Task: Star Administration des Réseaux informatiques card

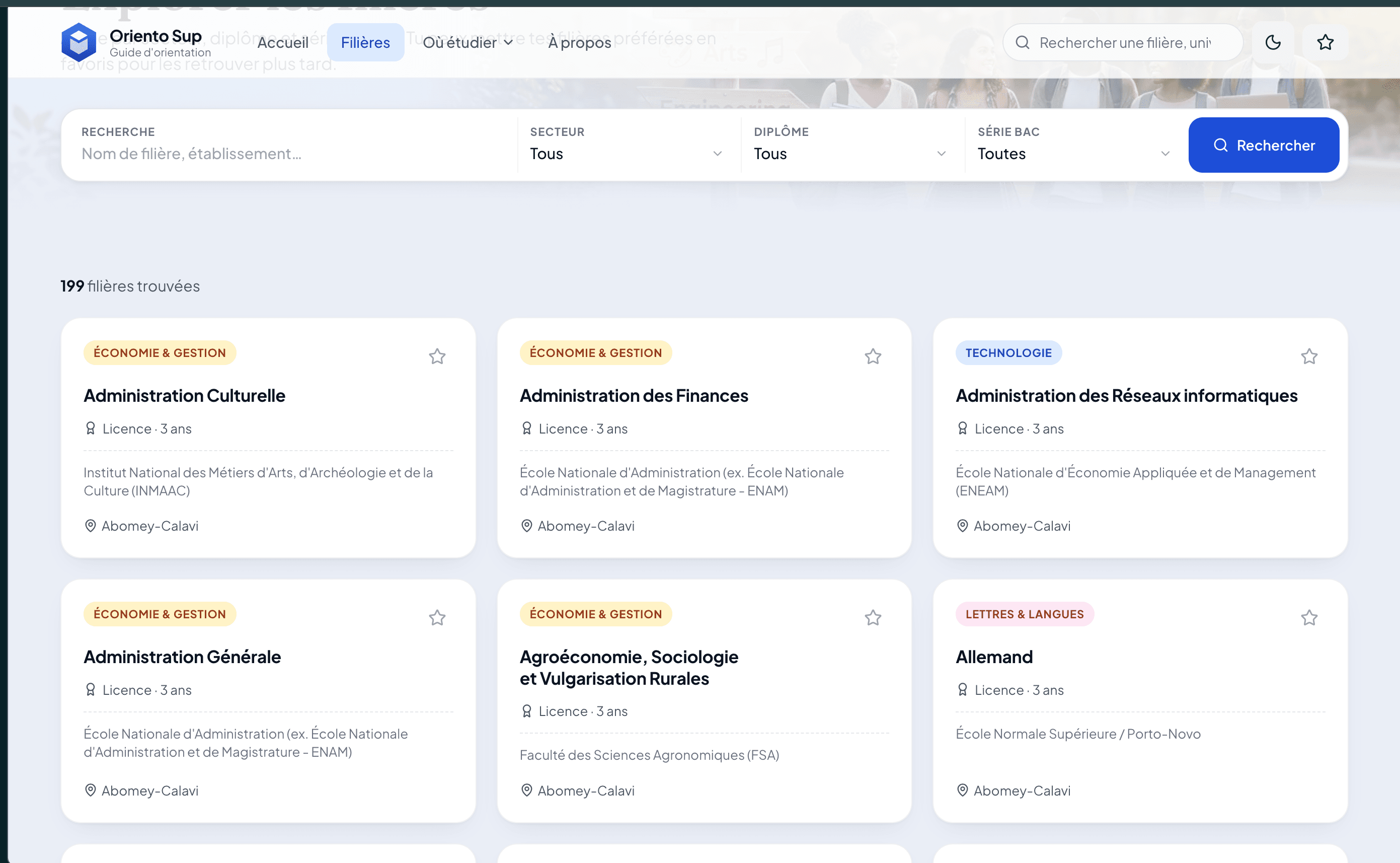Action: (x=1309, y=356)
